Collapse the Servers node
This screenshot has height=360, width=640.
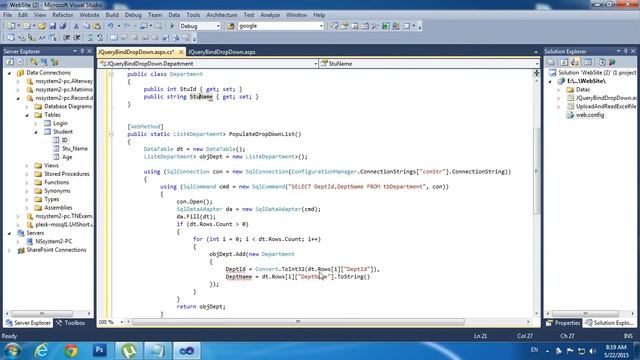(9, 233)
